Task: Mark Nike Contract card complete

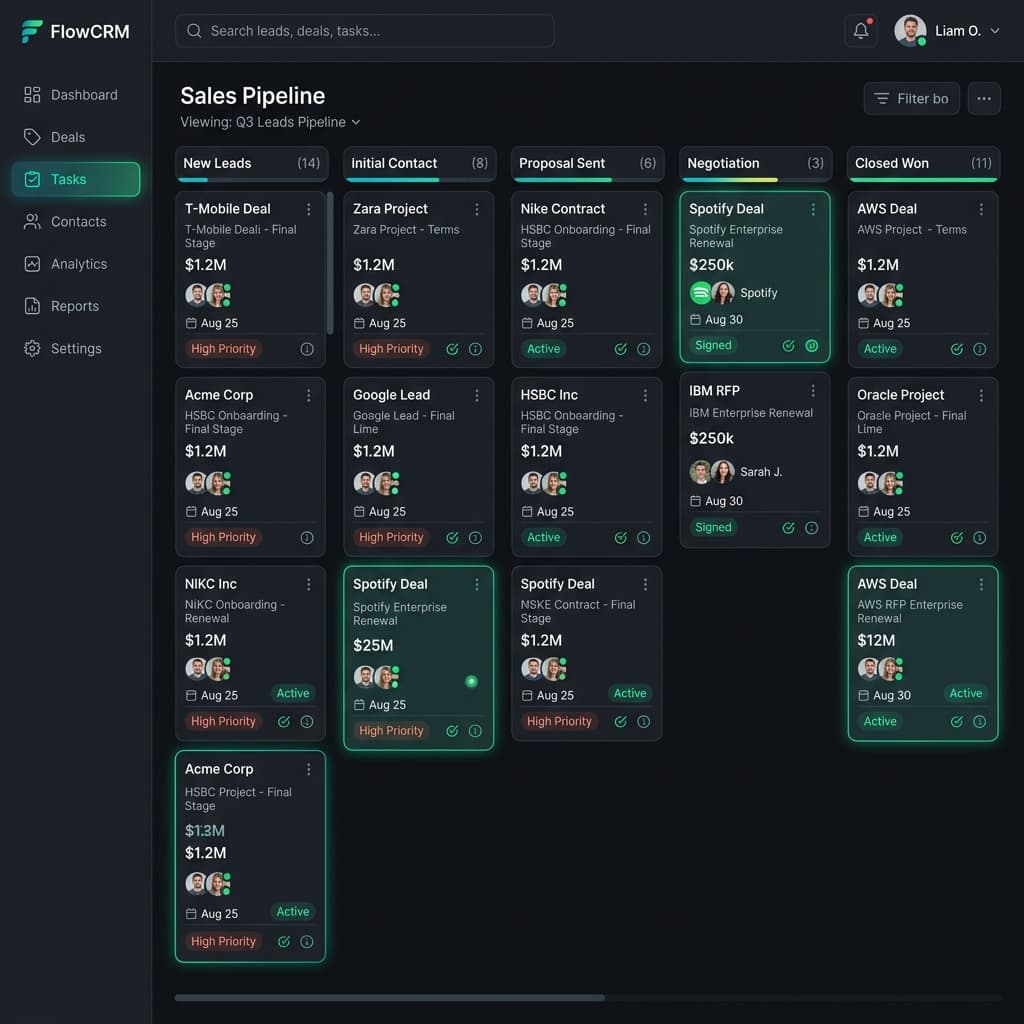Action: (620, 349)
